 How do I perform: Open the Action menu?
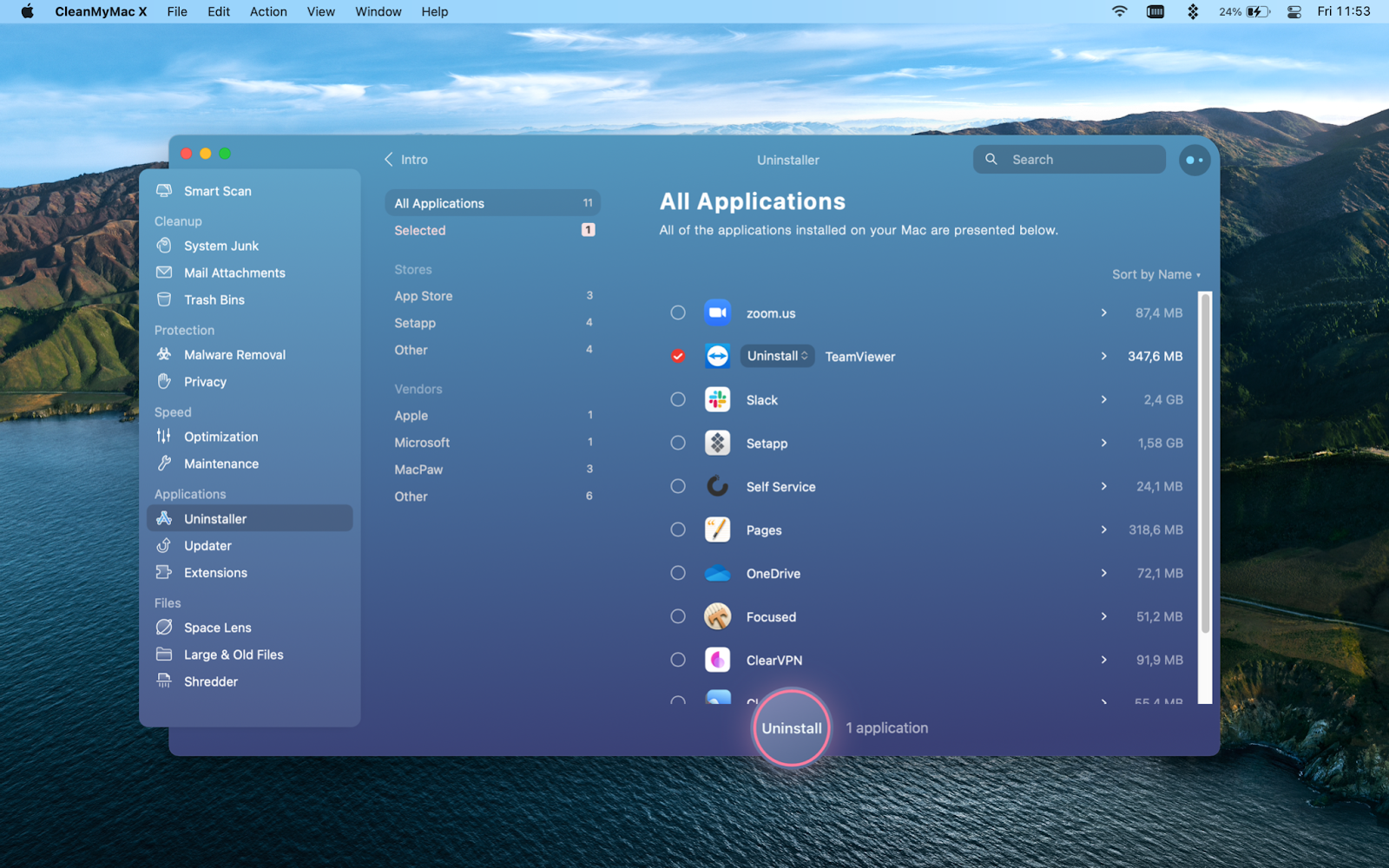(268, 11)
